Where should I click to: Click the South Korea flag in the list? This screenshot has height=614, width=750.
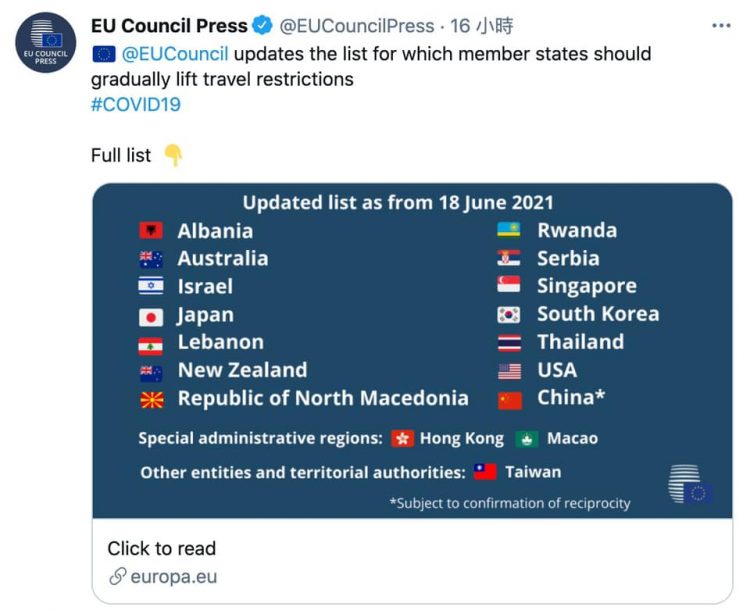[x=508, y=314]
